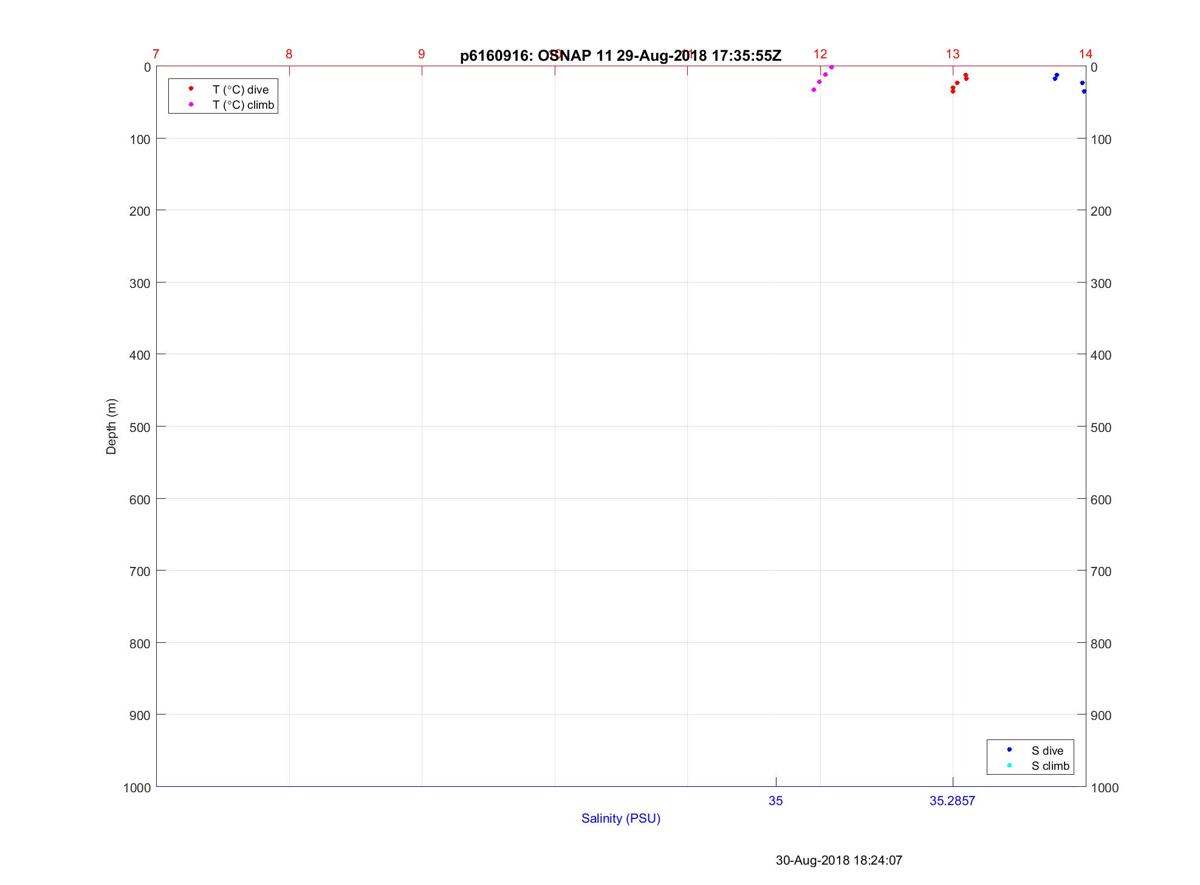Click left depth tick label 300
Screen dimensions: 1200x885
(x=140, y=283)
